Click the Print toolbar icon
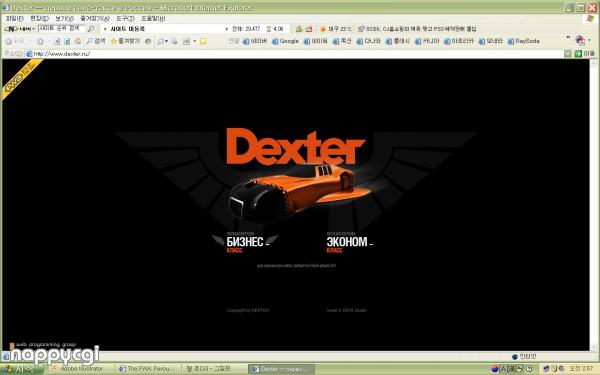Image resolution: width=600 pixels, height=375 pixels. pyautogui.click(x=175, y=41)
